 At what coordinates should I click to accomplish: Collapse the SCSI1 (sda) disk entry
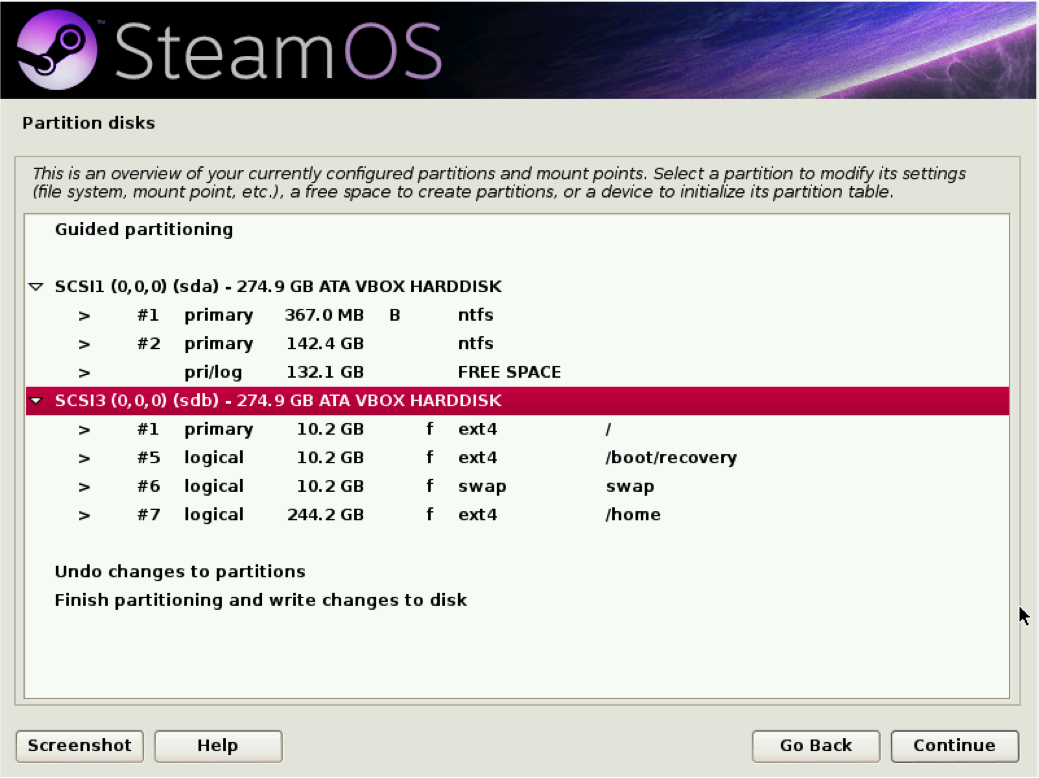[x=35, y=286]
